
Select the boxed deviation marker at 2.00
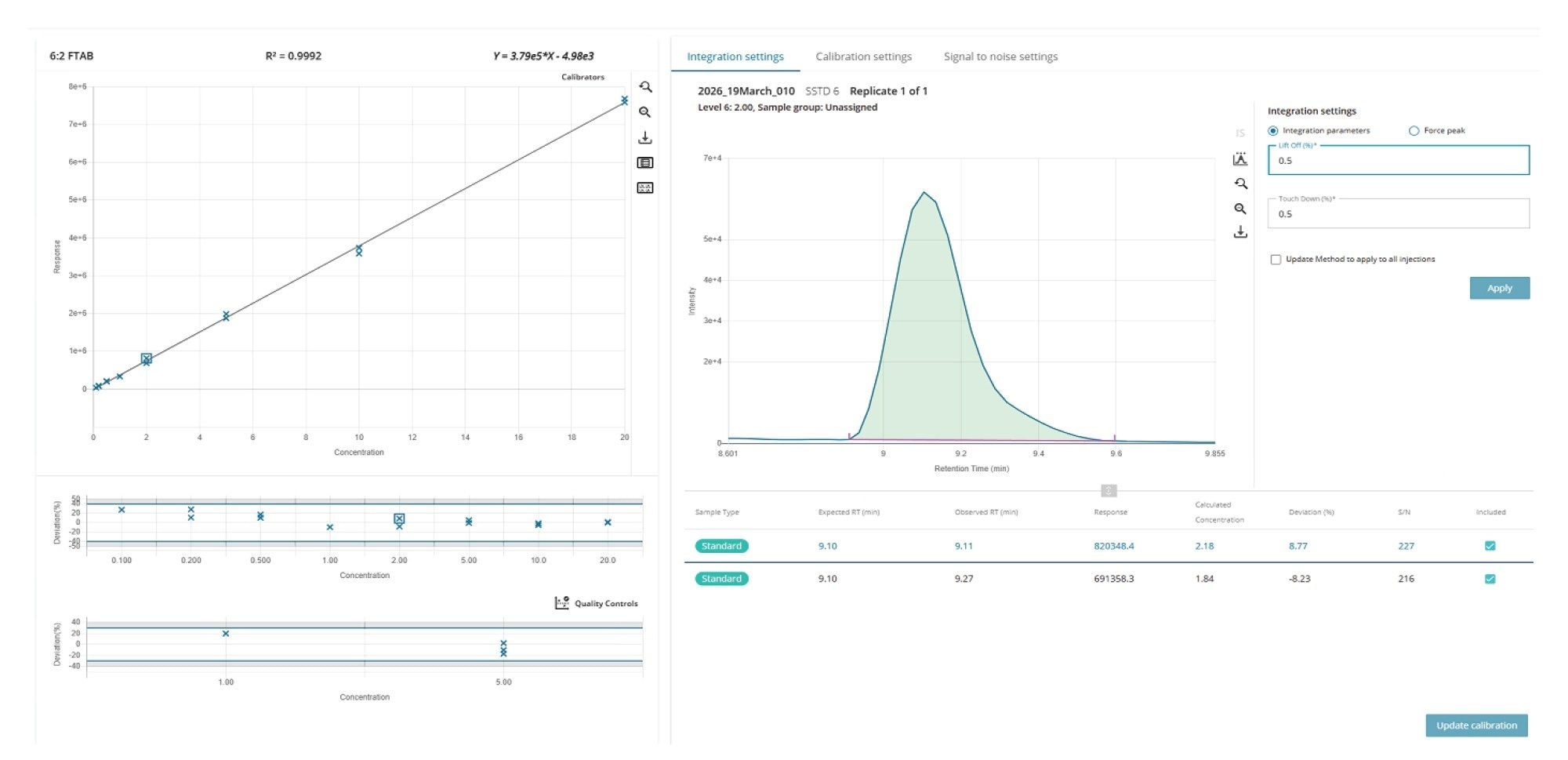pyautogui.click(x=399, y=518)
